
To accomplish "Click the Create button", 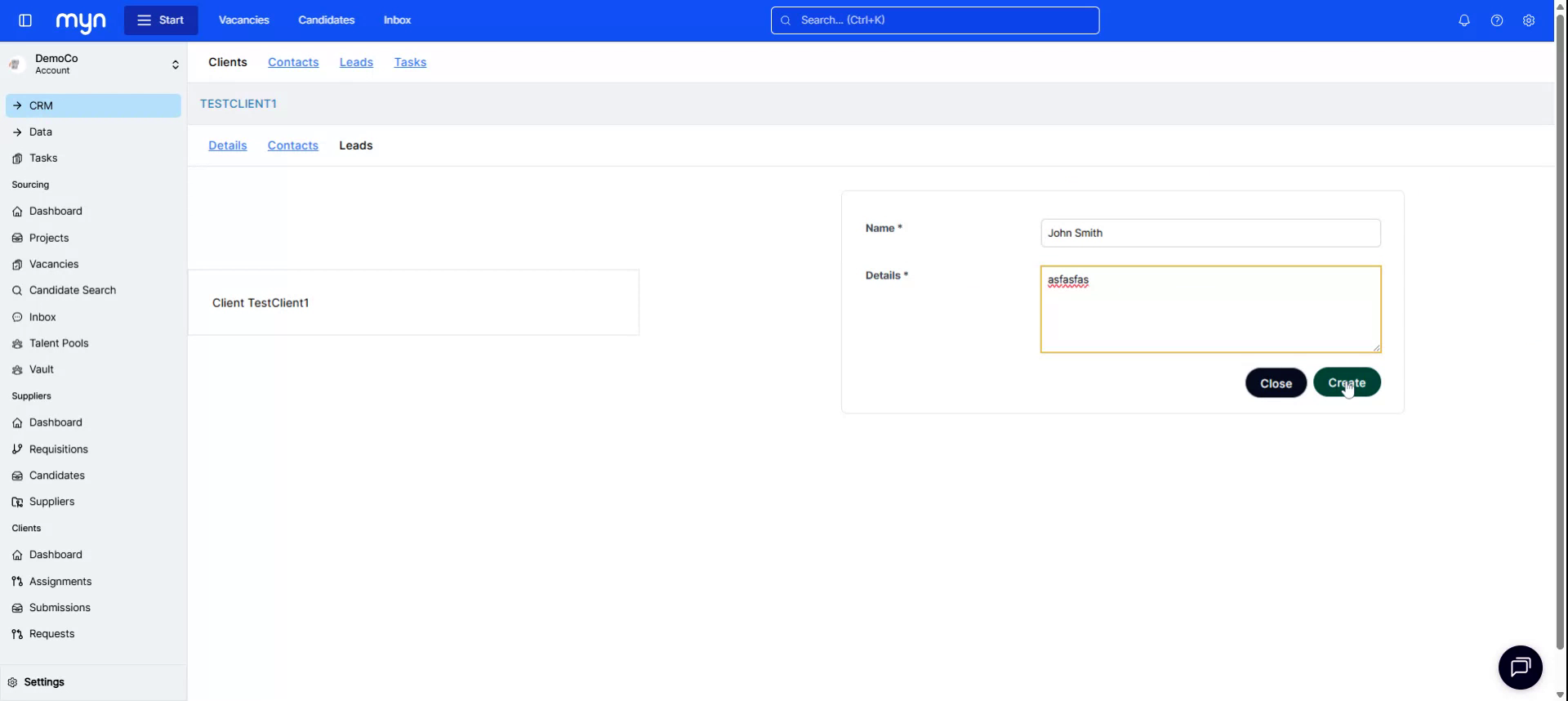I will (x=1346, y=382).
